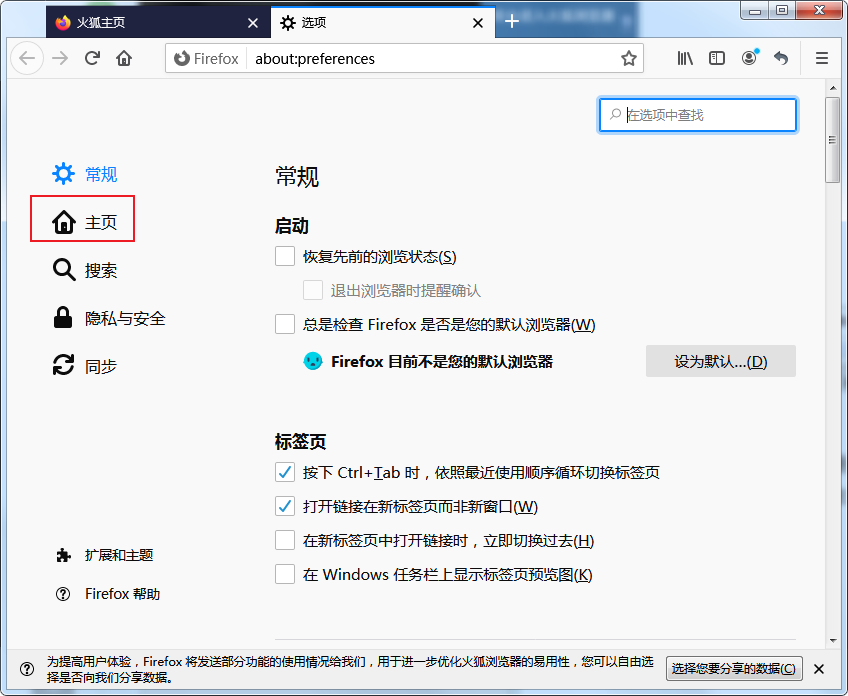Image resolution: width=848 pixels, height=696 pixels.
Task: Click the Firefox account profile icon
Action: (749, 58)
